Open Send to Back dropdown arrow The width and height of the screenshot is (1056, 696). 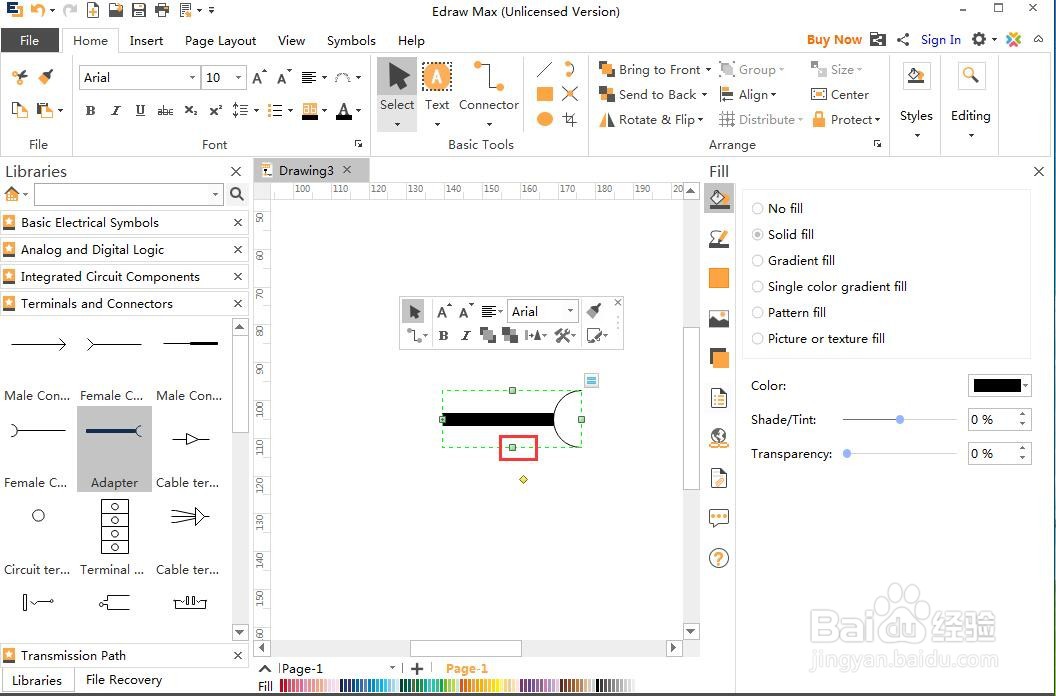(x=704, y=95)
